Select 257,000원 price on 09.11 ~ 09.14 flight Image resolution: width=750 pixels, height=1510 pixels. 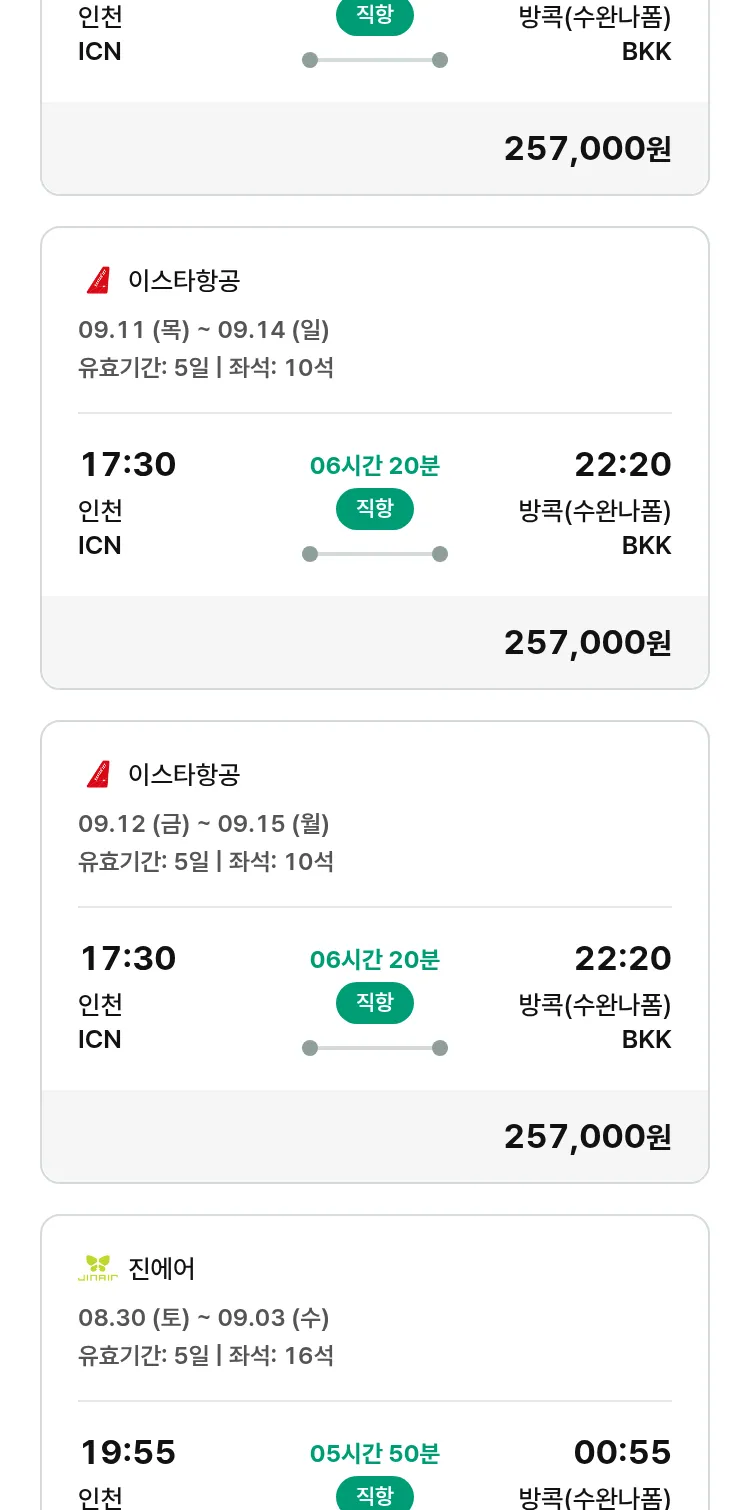pos(587,643)
